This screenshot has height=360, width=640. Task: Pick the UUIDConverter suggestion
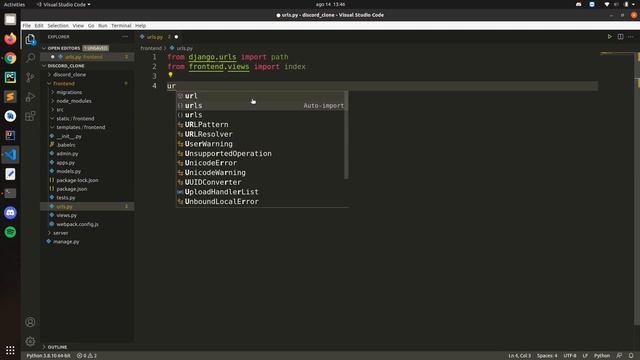(260, 182)
